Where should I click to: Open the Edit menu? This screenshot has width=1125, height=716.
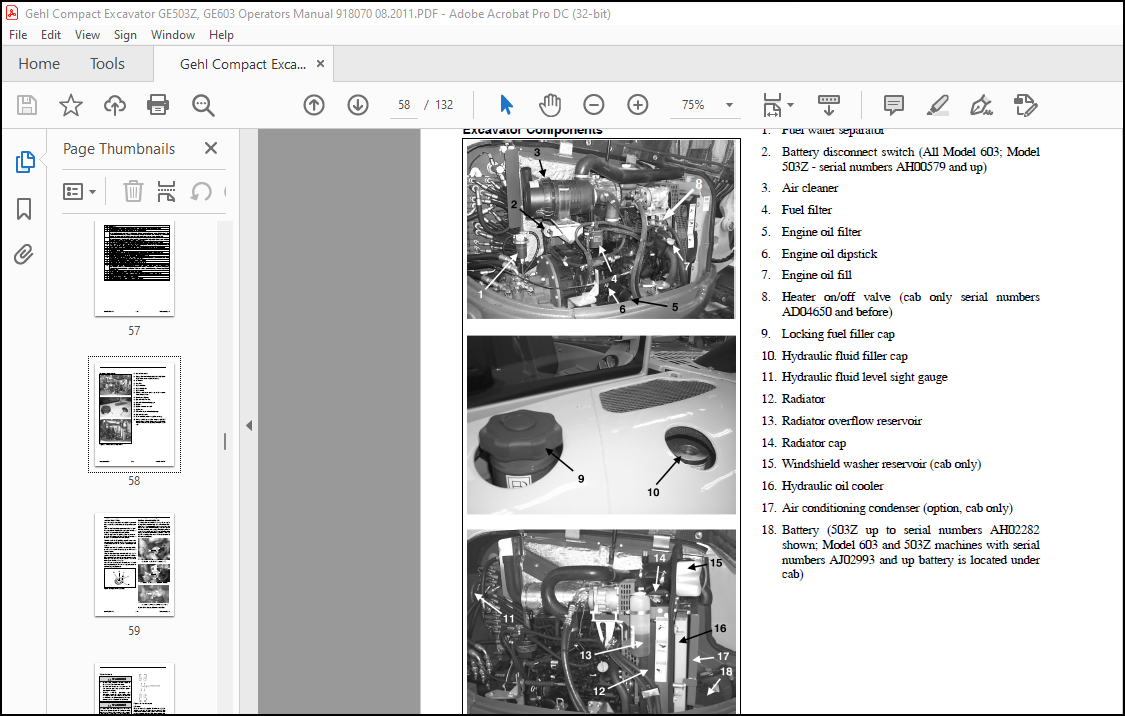pos(51,34)
